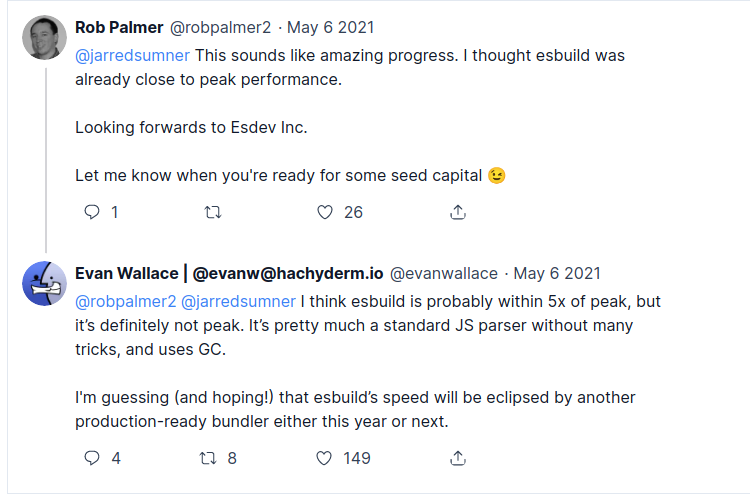Click @robpalmer2 mention in Evan's reply
Screen dimensions: 750x494
126,301
